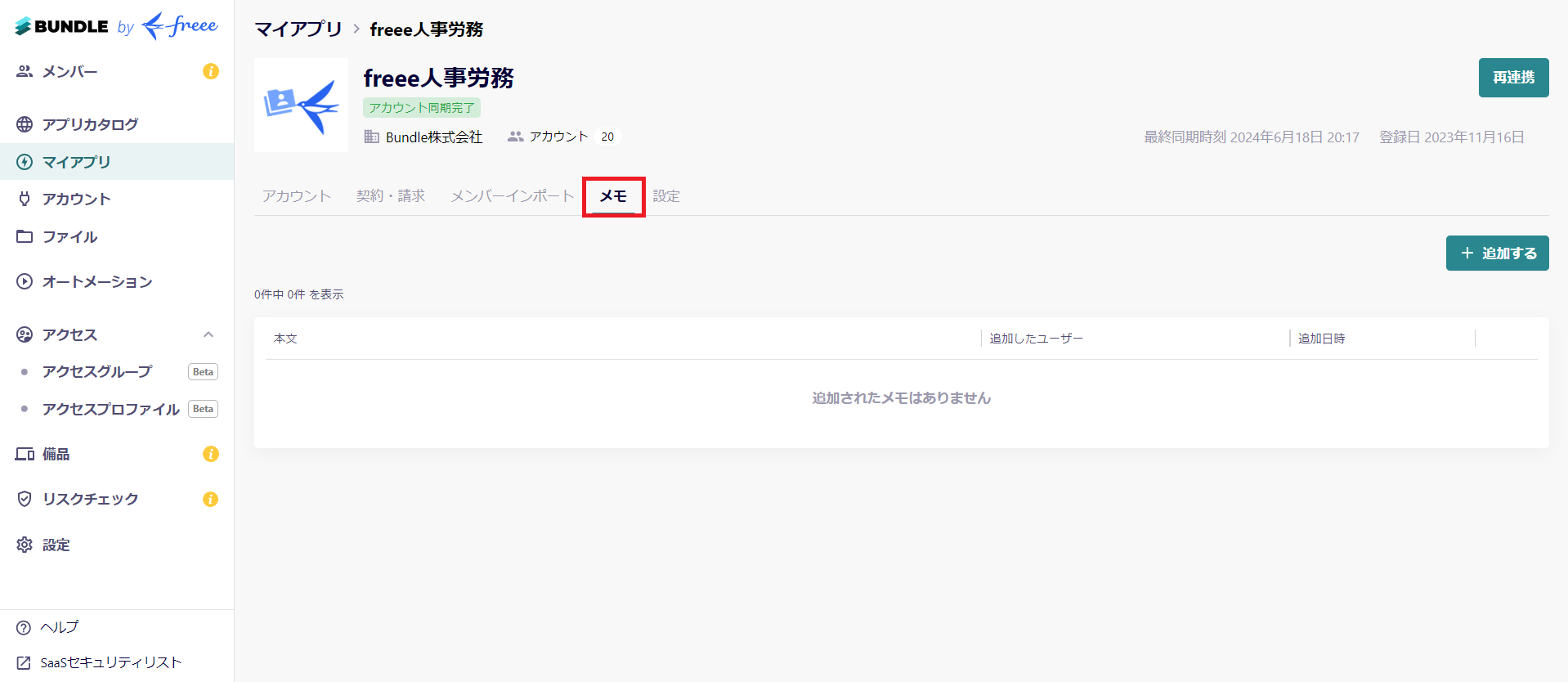This screenshot has height=682, width=1568.
Task: Click the アカウント plug icon in sidebar
Action: click(x=25, y=199)
